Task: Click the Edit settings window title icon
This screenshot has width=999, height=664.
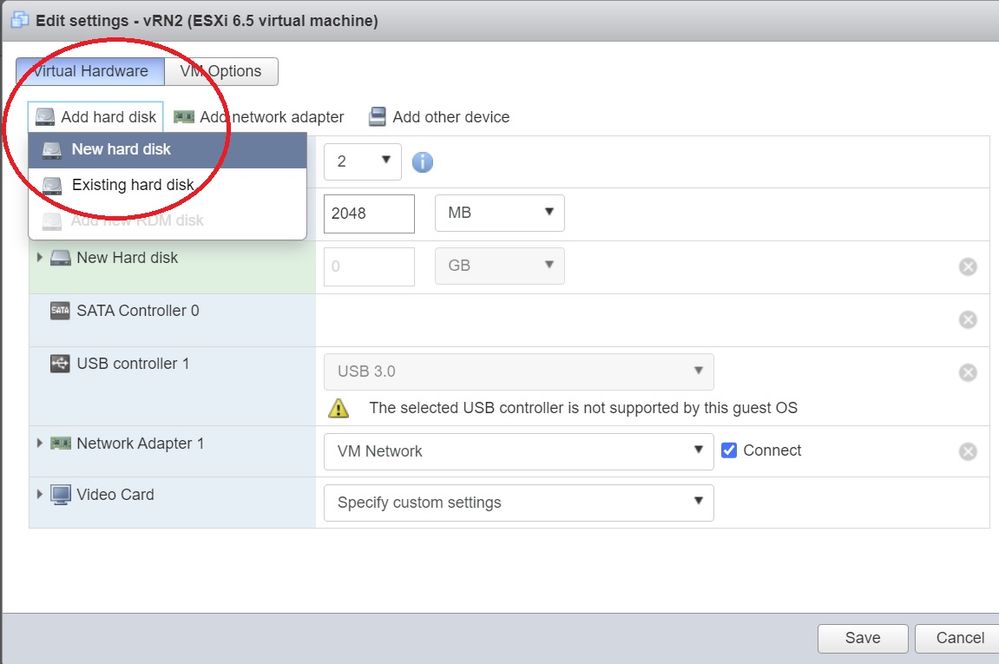Action: pos(20,20)
